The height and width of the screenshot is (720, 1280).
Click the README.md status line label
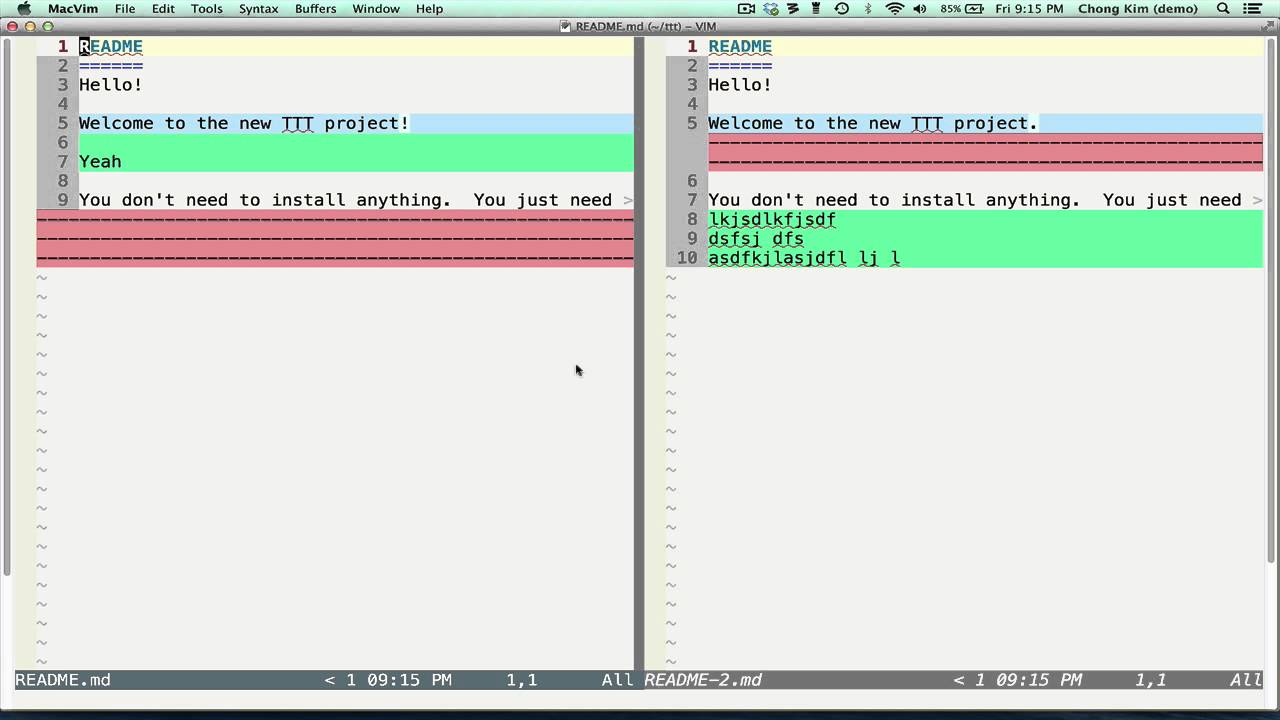coord(63,680)
